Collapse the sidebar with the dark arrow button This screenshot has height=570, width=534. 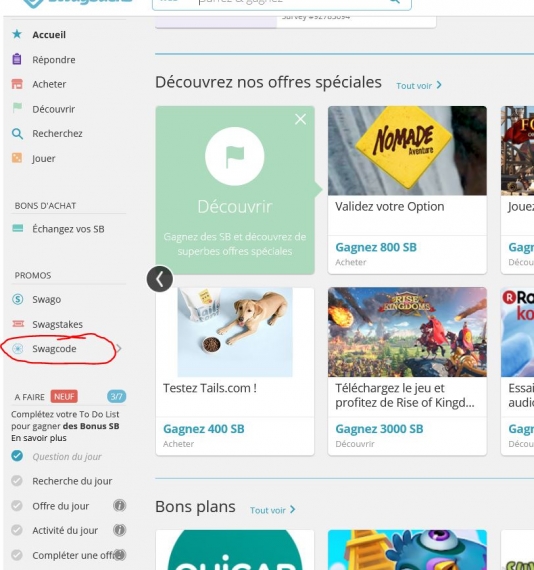pos(160,279)
